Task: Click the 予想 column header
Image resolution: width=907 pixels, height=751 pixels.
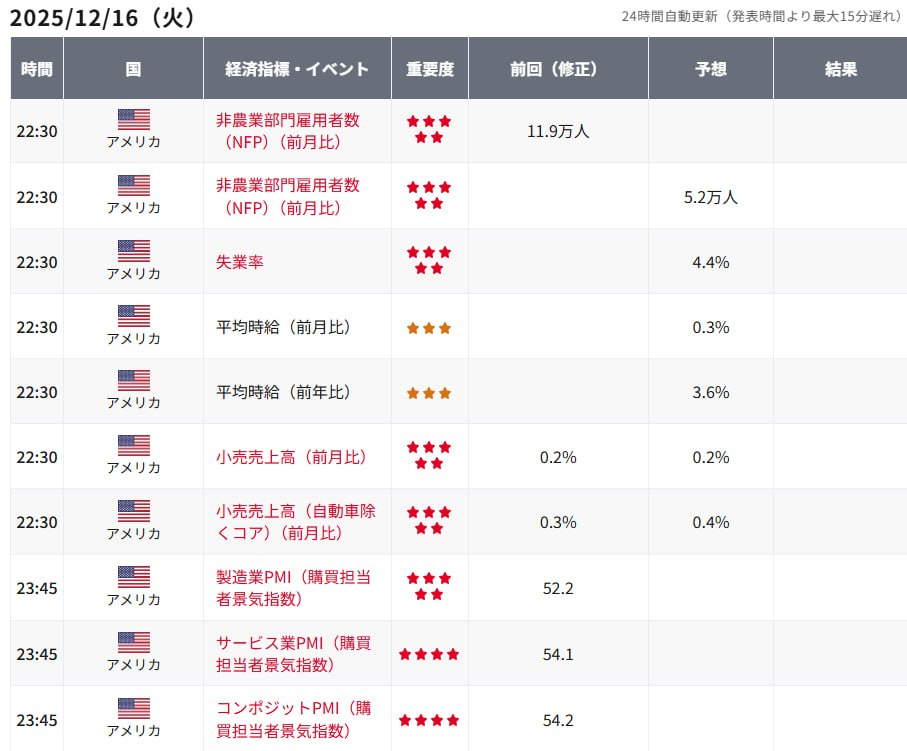Action: point(710,69)
